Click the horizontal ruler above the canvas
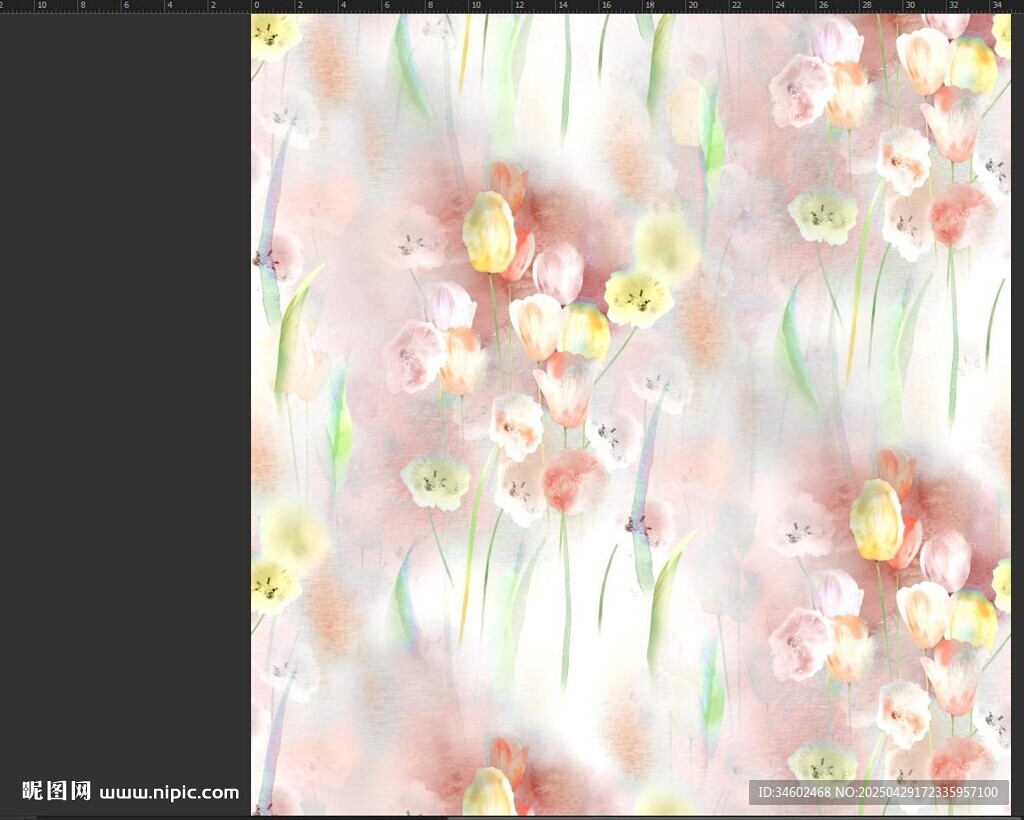Viewport: 1024px width, 820px height. (512, 7)
